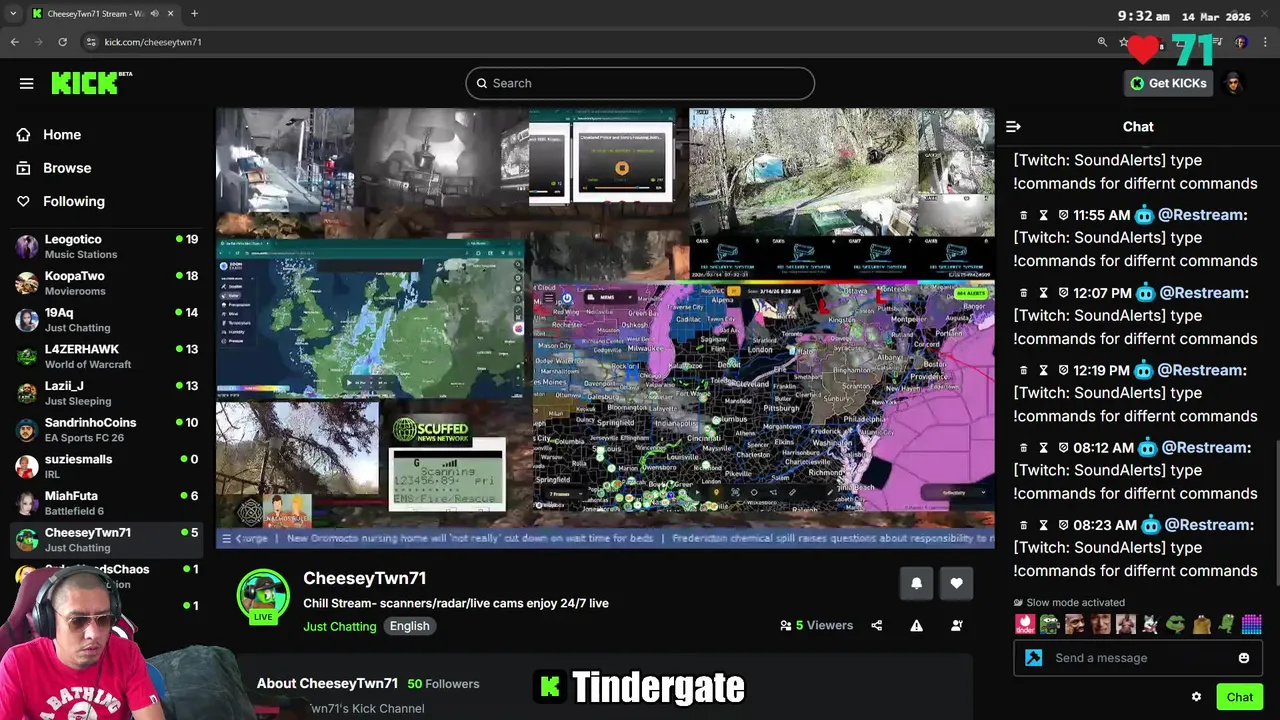Screen dimensions: 1280x720
Task: Click the CheeseyTwn71 streamer avatar
Action: 263,596
